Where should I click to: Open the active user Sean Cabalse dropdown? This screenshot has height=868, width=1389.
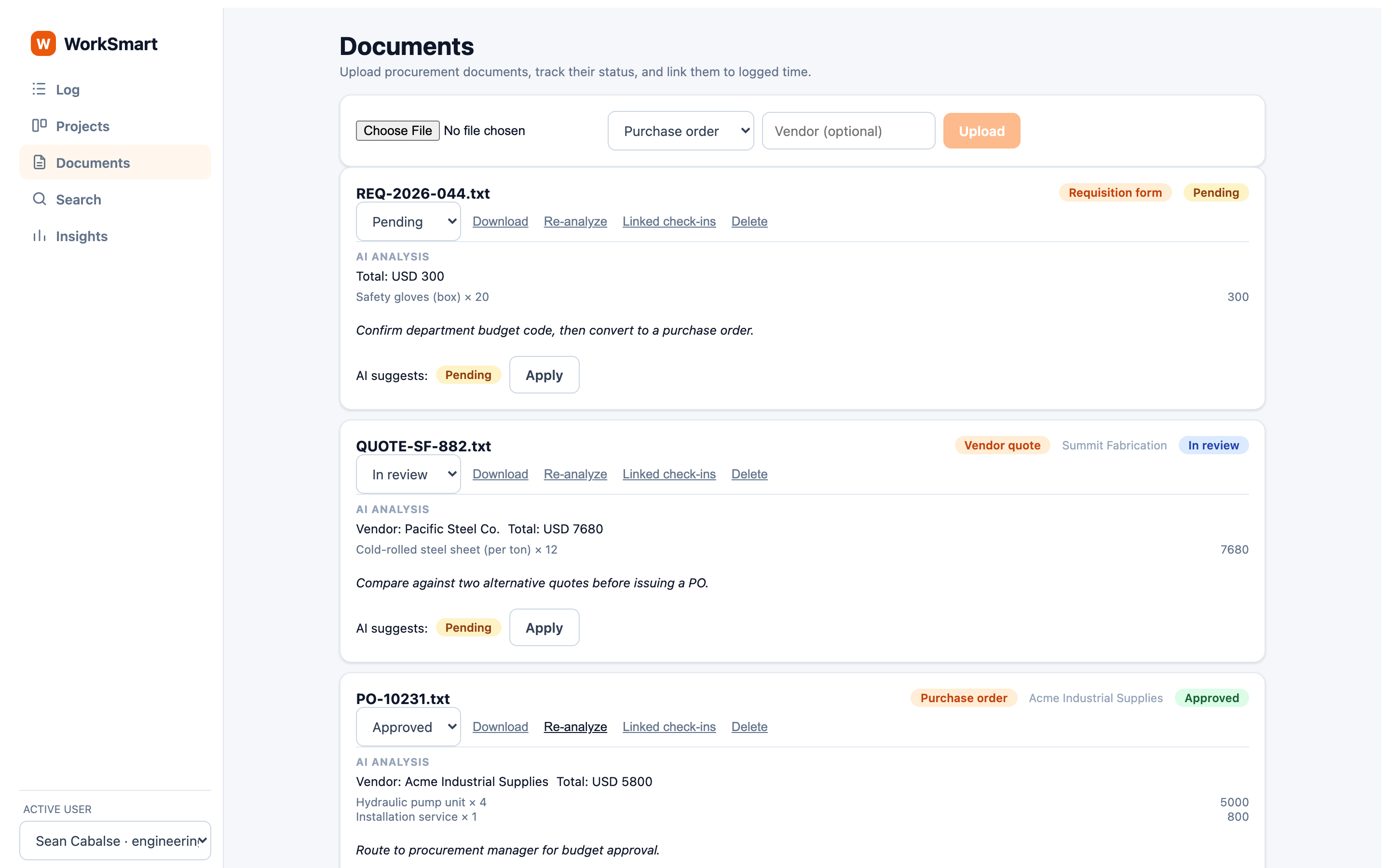tap(115, 841)
